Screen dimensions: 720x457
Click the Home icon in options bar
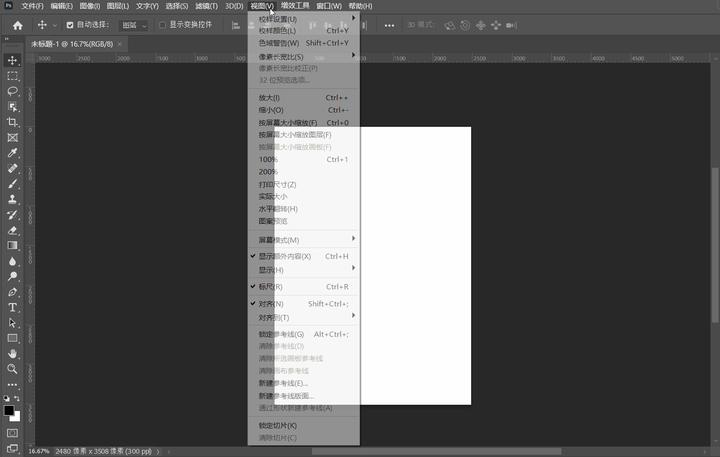(x=17, y=25)
